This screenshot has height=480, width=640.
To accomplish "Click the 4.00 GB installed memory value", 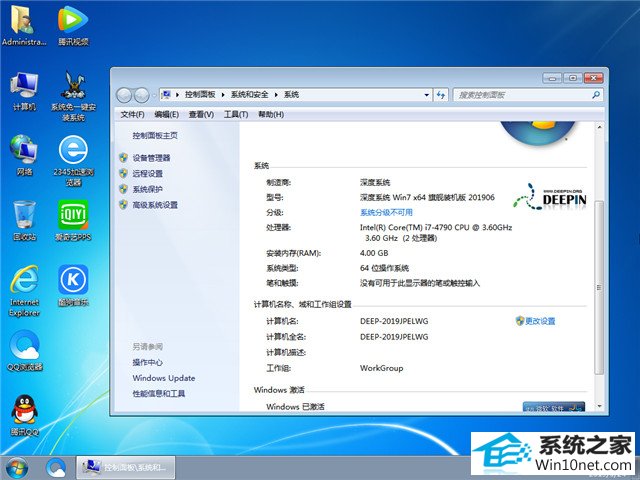I will 374,253.
